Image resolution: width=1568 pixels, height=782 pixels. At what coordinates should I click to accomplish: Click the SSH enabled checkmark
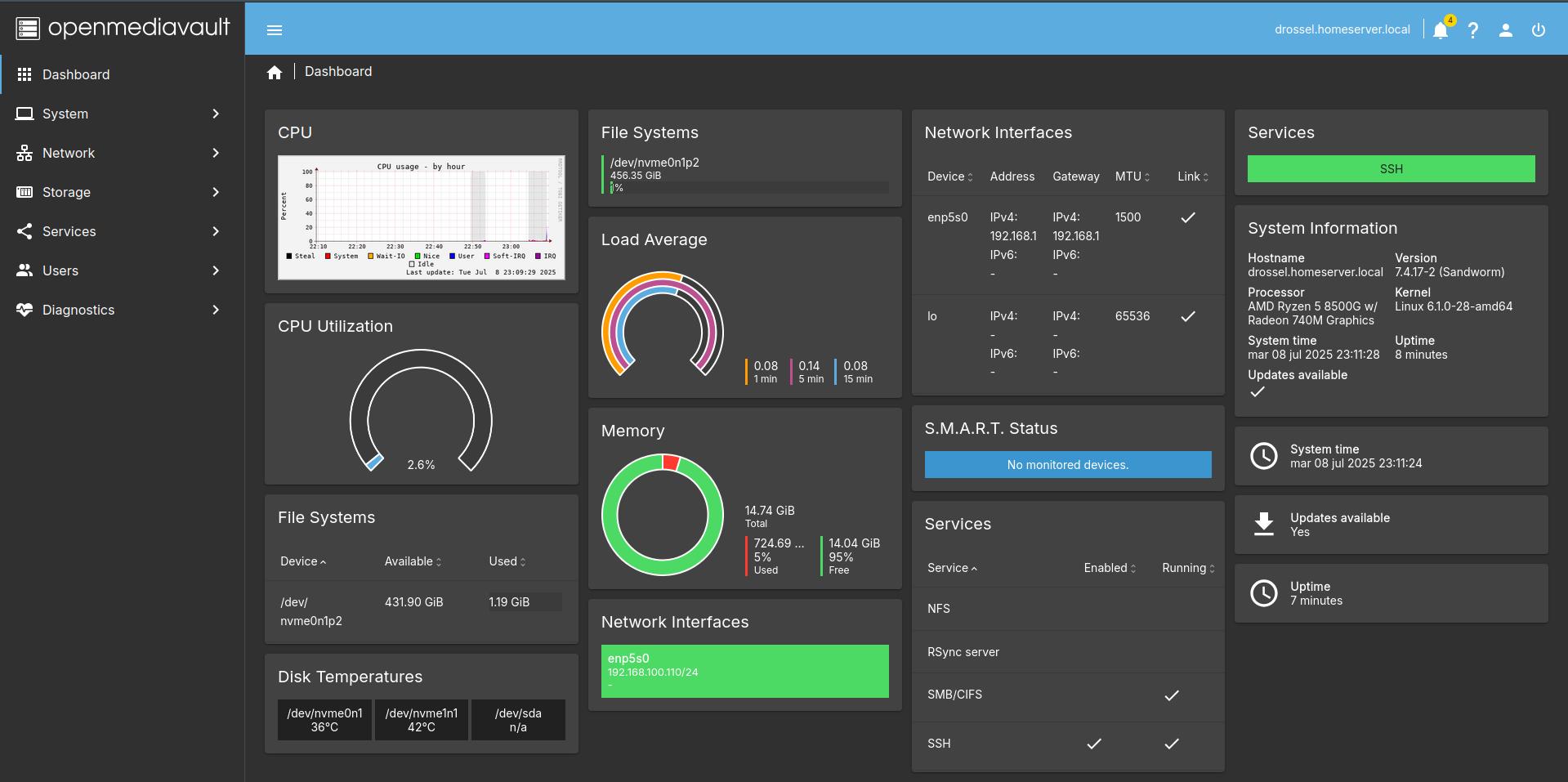1093,744
